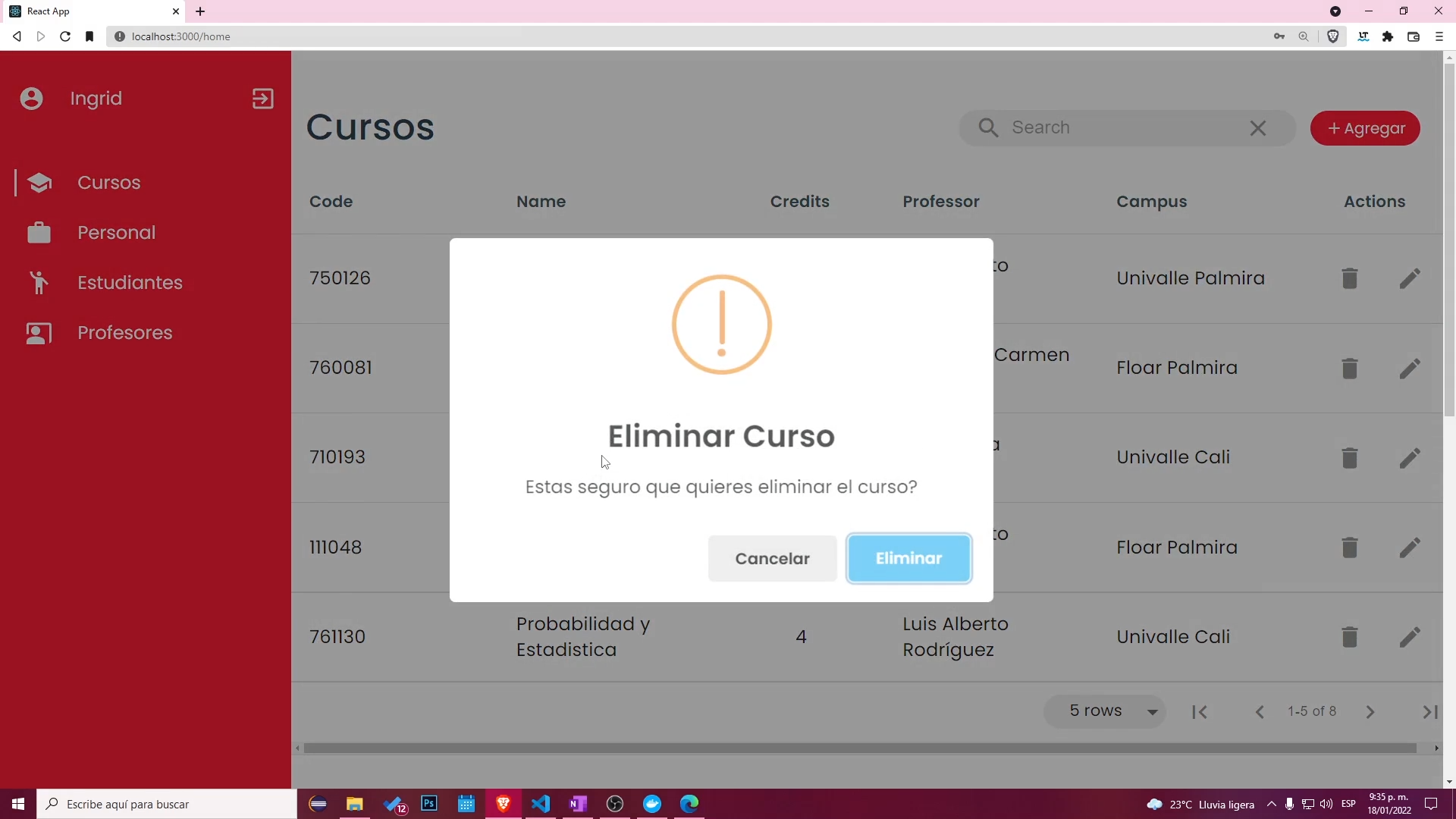The height and width of the screenshot is (819, 1456).
Task: Click the Code column header
Action: click(331, 202)
